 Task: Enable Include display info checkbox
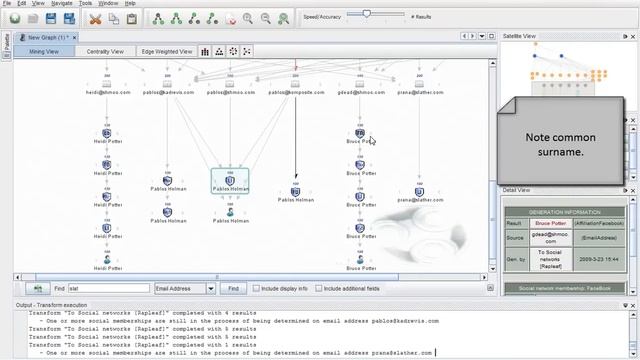[256, 289]
